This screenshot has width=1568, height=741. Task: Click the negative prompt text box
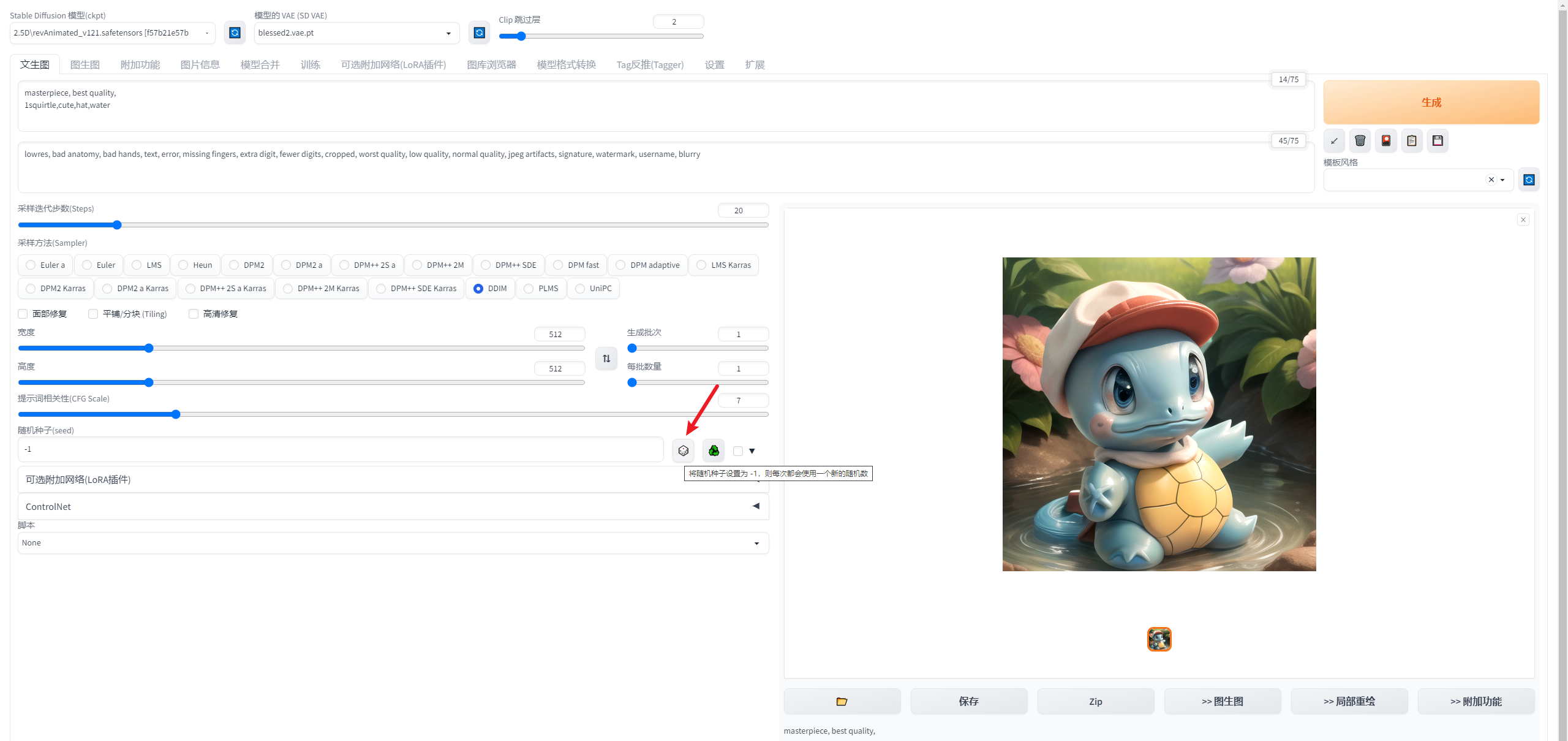click(666, 167)
